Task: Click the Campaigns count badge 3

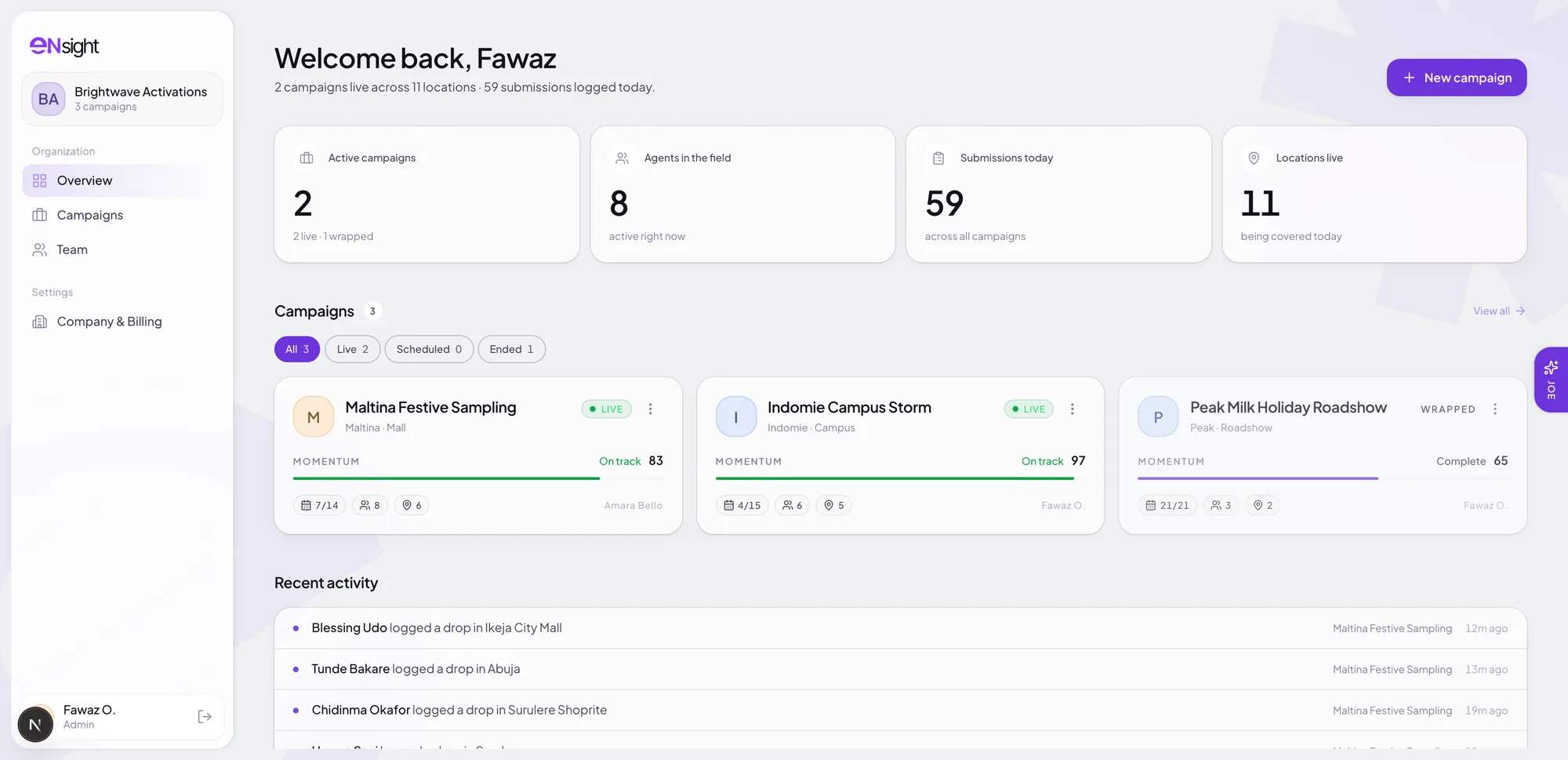Action: [x=372, y=311]
